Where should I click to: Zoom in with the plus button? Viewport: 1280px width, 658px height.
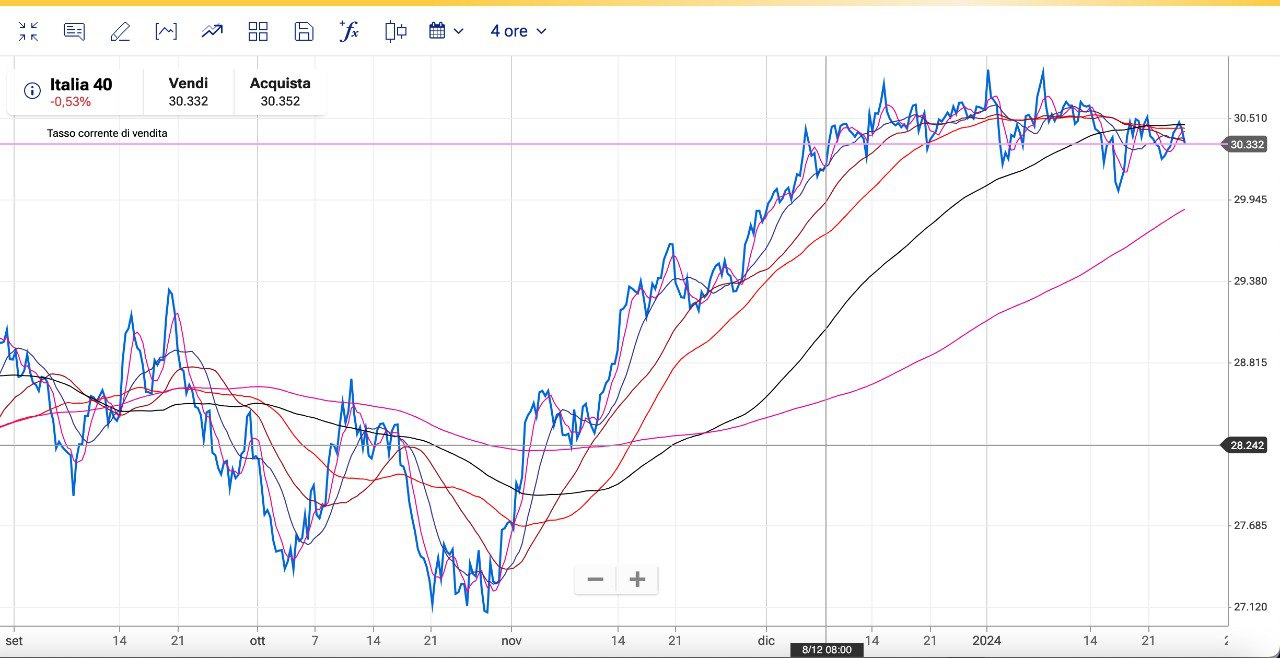coord(637,579)
